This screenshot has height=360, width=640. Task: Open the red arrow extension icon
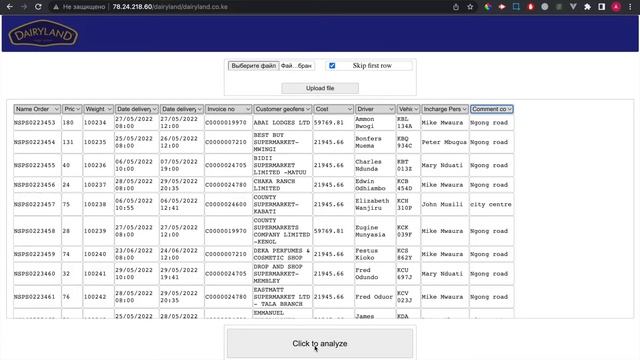pos(502,7)
